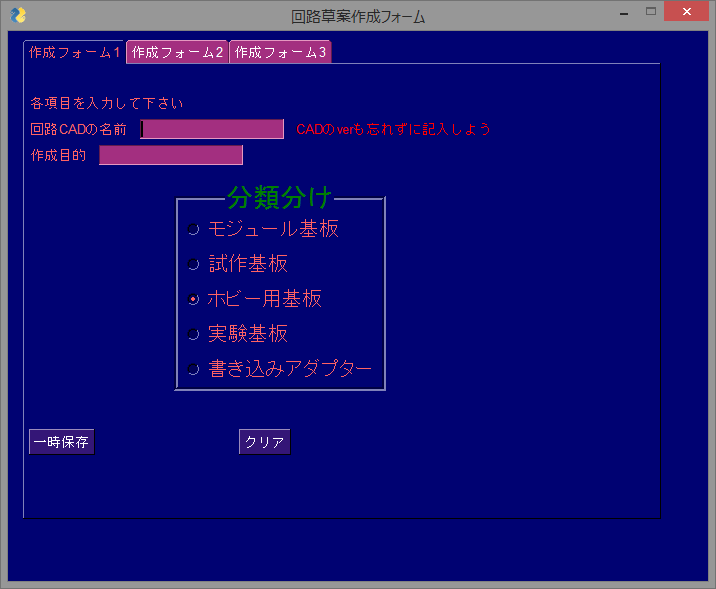This screenshot has height=589, width=716.
Task: Switch to the 作成フォーム1 tab
Action: [x=74, y=53]
